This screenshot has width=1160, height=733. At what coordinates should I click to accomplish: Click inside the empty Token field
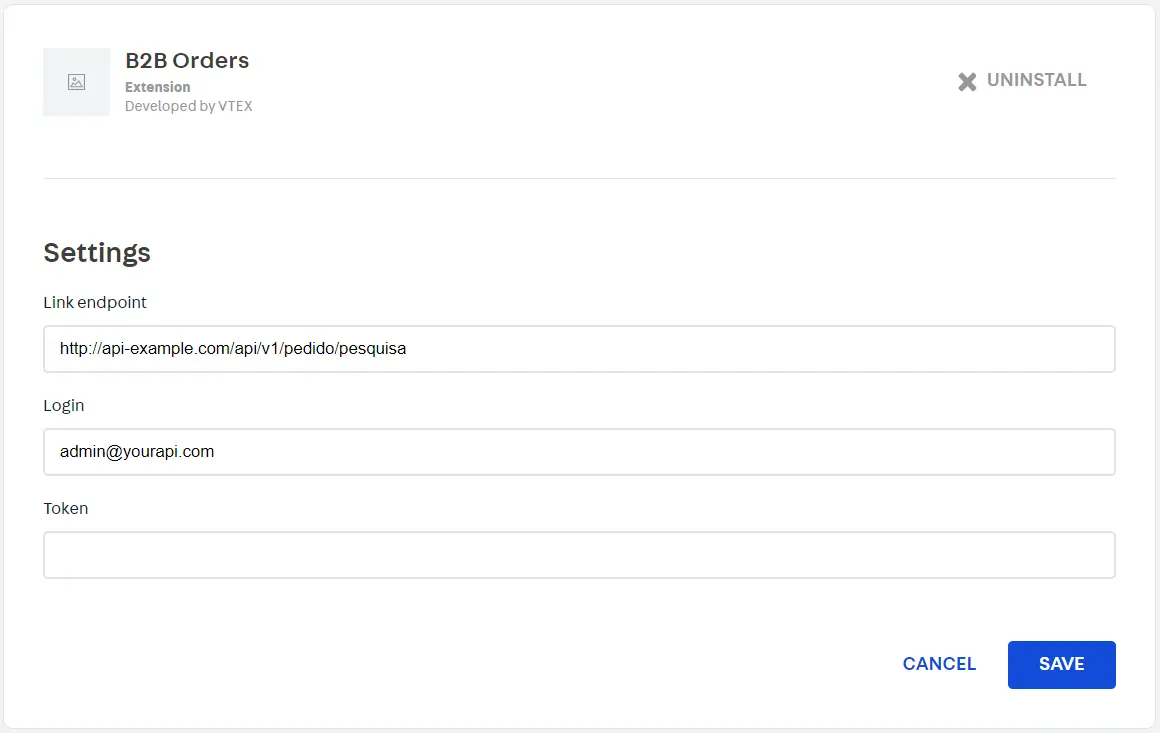click(579, 555)
